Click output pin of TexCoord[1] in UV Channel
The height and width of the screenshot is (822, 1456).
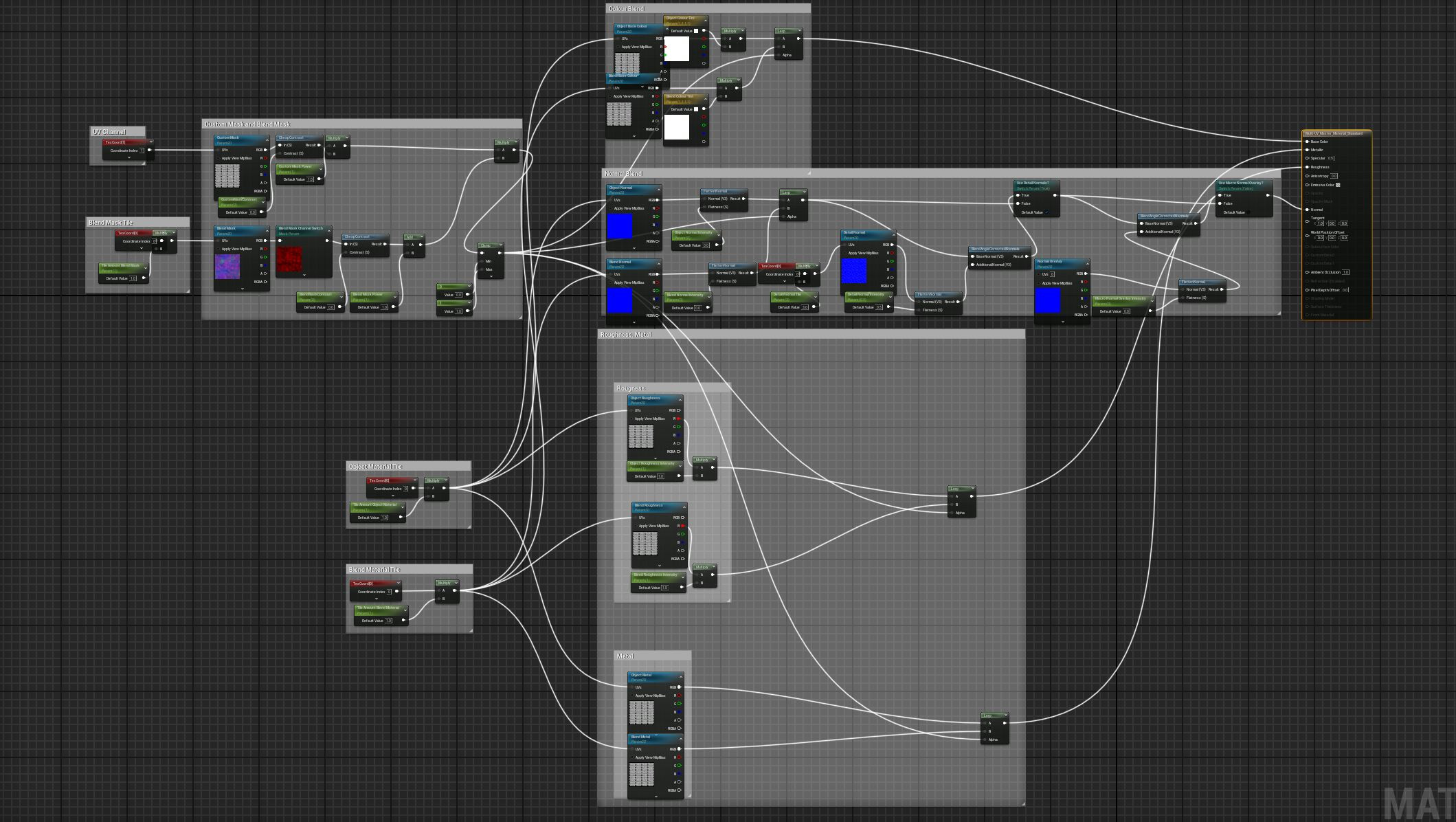pos(150,150)
